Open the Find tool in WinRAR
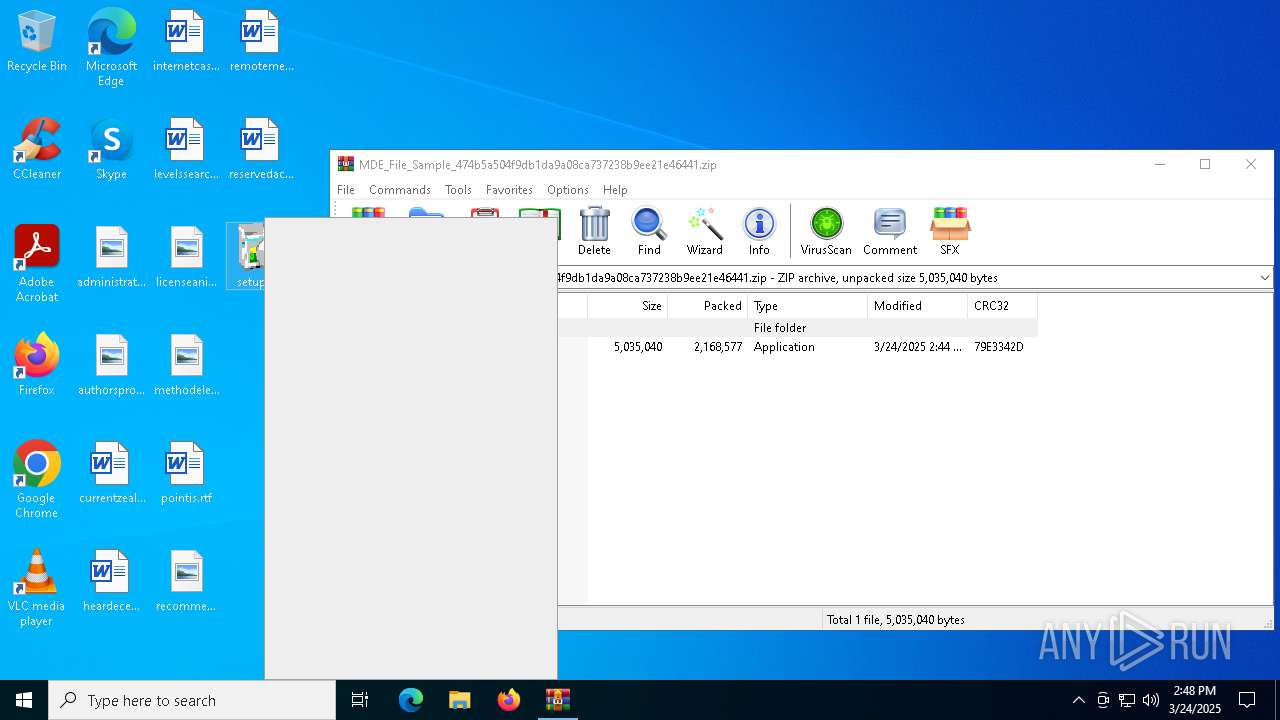Screen dimensions: 1280x720 coord(649,232)
